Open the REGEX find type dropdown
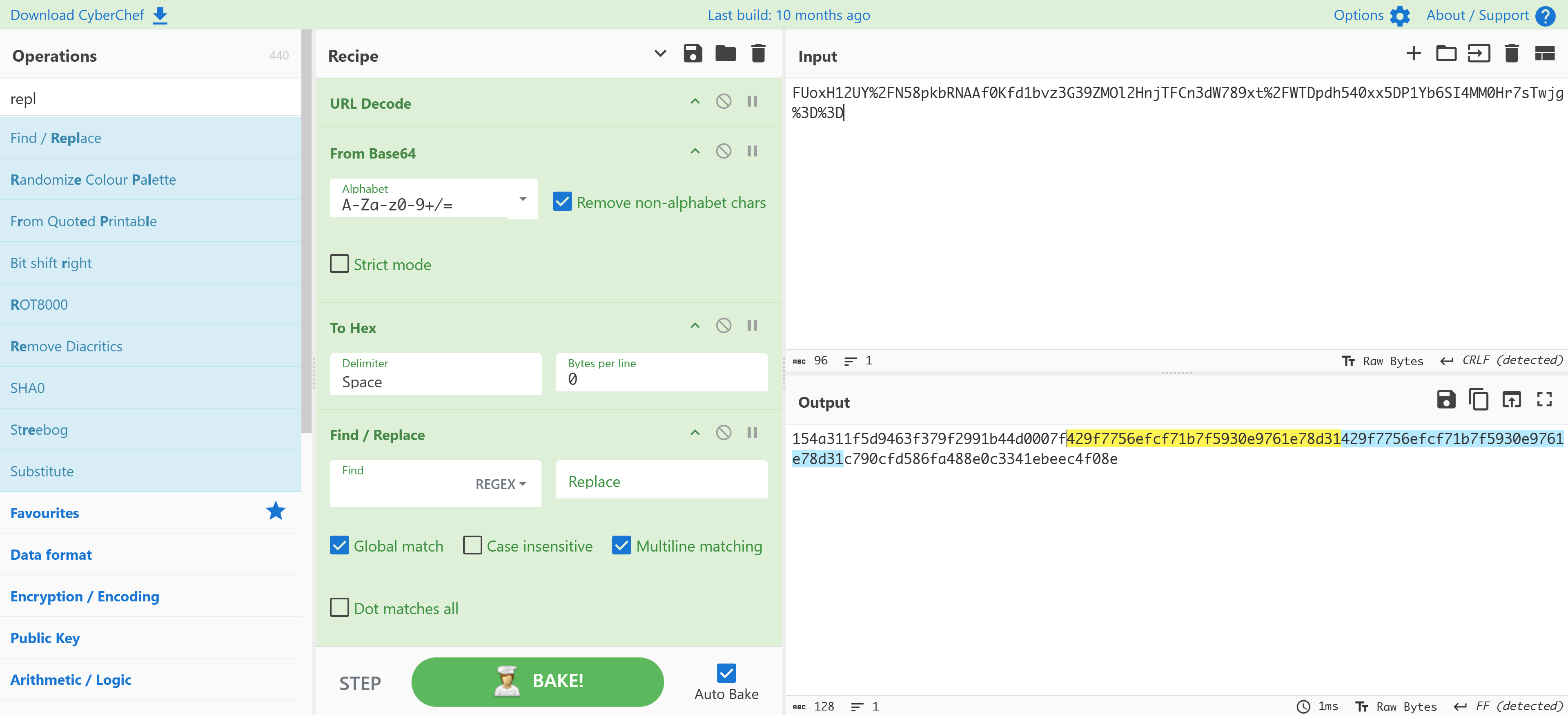 click(500, 484)
